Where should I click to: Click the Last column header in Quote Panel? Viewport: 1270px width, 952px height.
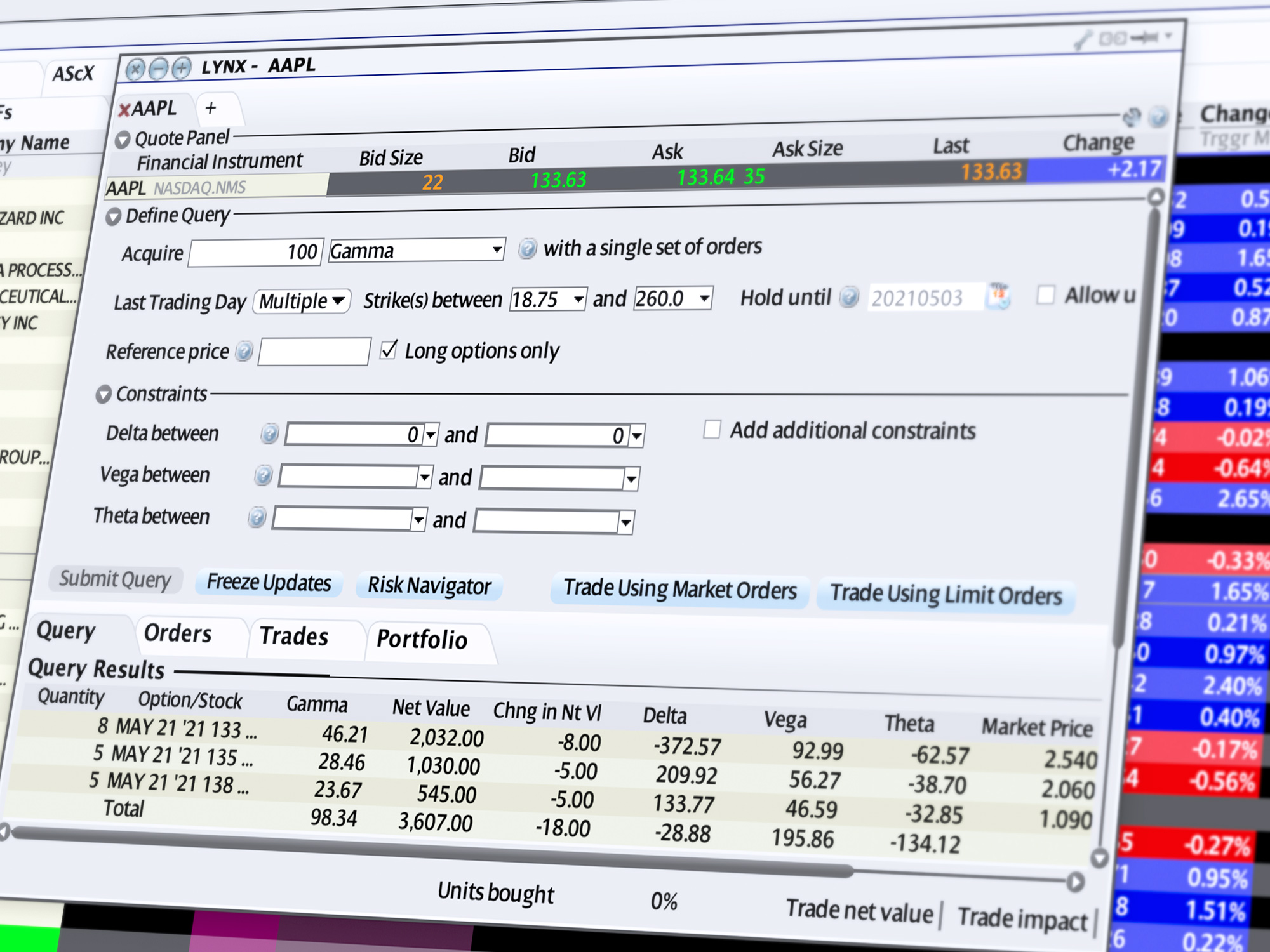(x=951, y=147)
